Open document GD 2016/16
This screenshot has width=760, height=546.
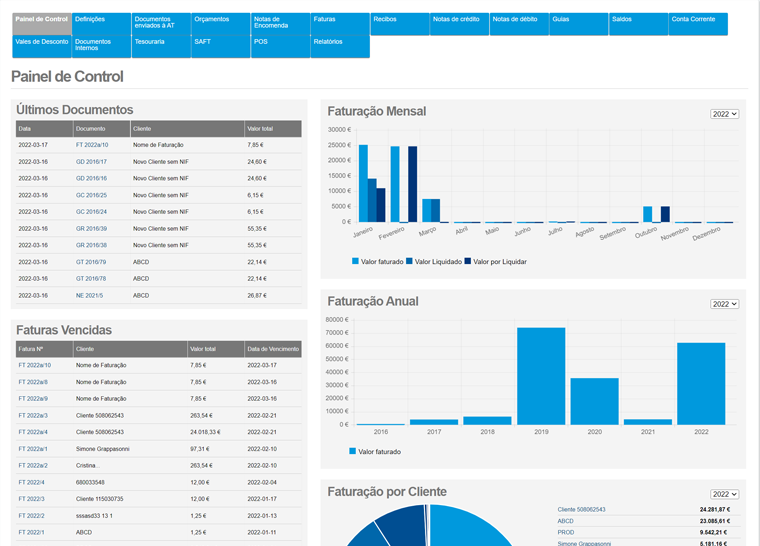pyautogui.click(x=91, y=178)
